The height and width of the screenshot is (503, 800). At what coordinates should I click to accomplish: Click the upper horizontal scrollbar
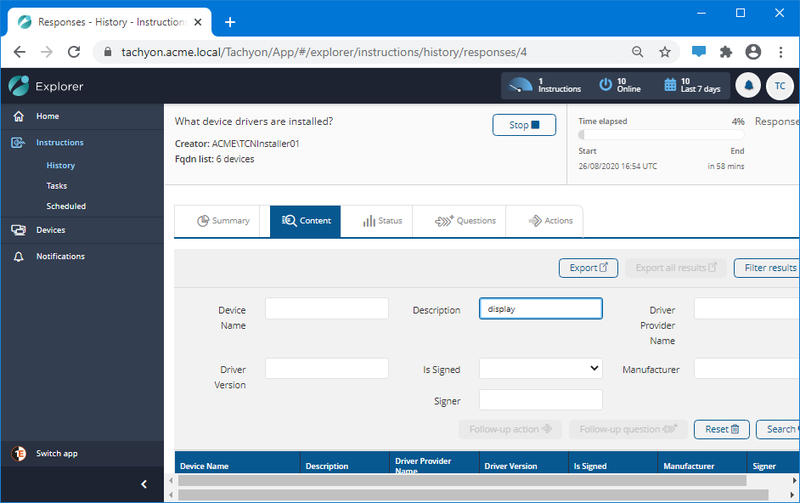coord(462,481)
